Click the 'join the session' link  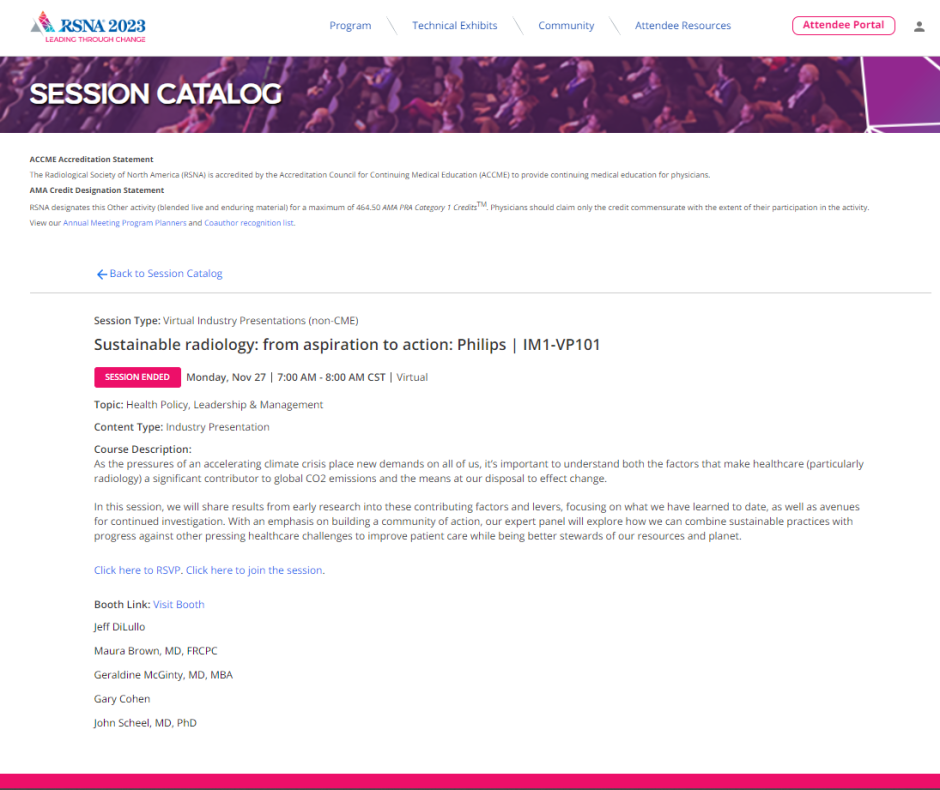pyautogui.click(x=255, y=570)
